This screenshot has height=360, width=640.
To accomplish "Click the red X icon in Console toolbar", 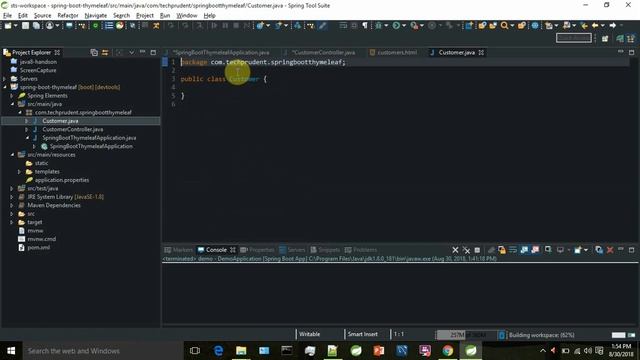I will coord(610,250).
